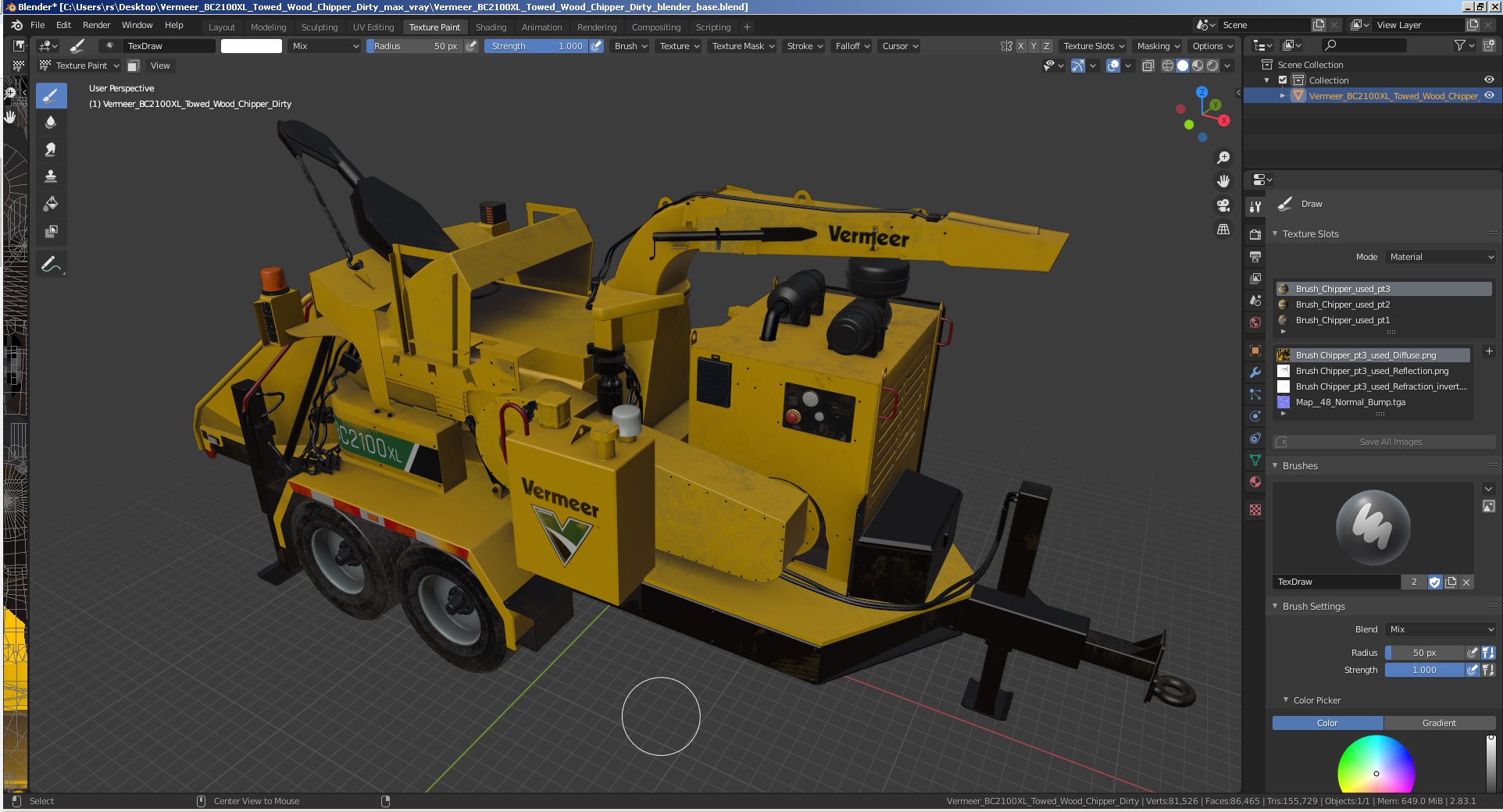Toggle X-ray display mode

[1148, 66]
